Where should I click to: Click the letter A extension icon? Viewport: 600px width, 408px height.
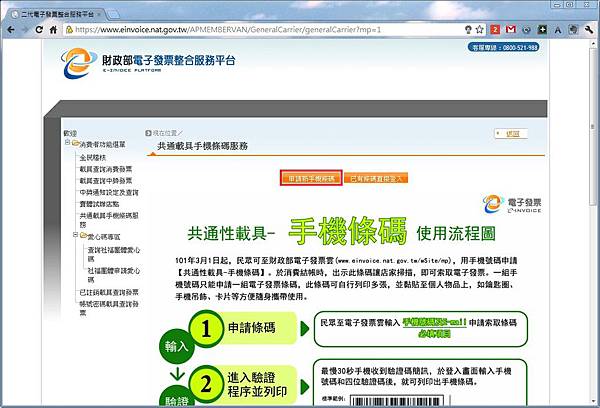[x=558, y=30]
